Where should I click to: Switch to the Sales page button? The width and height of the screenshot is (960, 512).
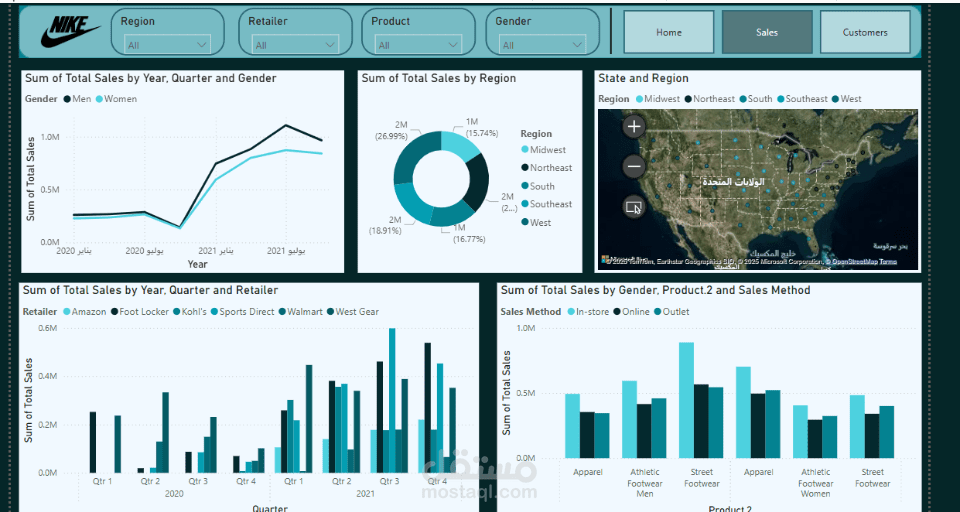767,32
